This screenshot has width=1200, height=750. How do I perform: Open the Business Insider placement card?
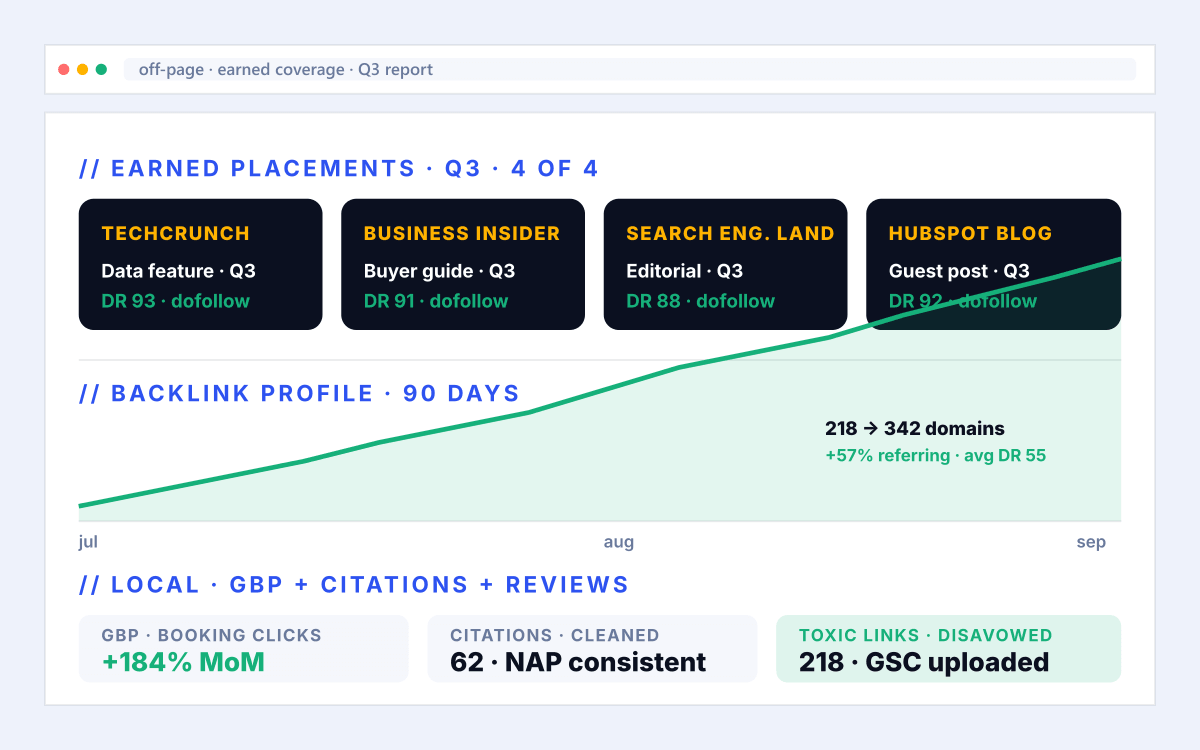click(x=463, y=264)
